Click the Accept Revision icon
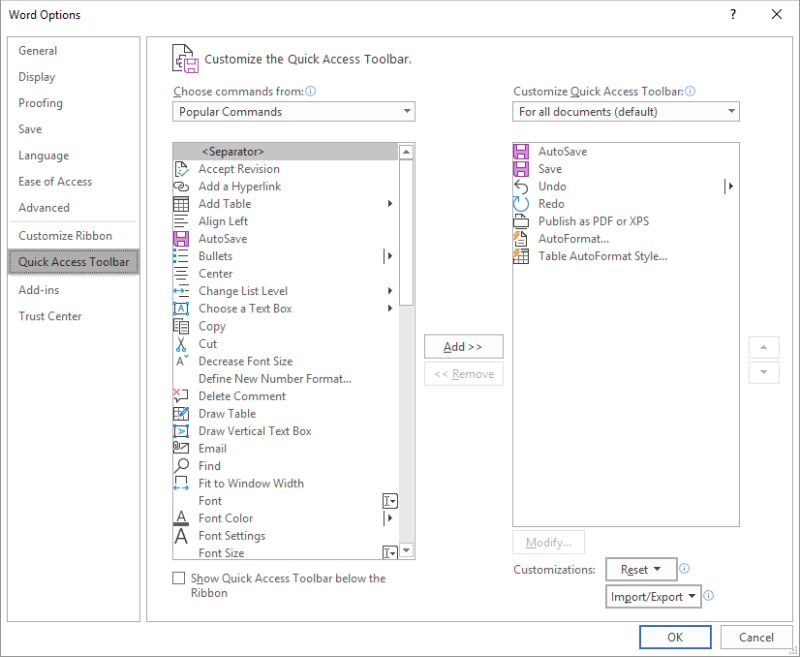Viewport: 800px width, 657px height. pyautogui.click(x=184, y=168)
